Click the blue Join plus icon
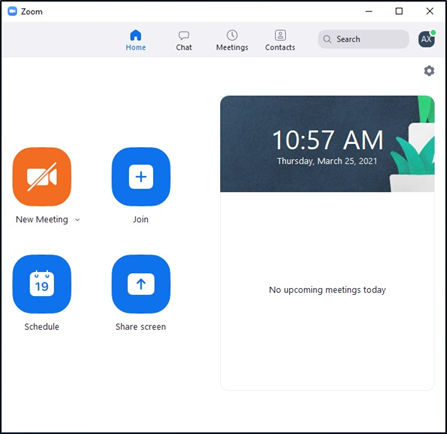Screen dimensions: 447x434 coord(141,177)
